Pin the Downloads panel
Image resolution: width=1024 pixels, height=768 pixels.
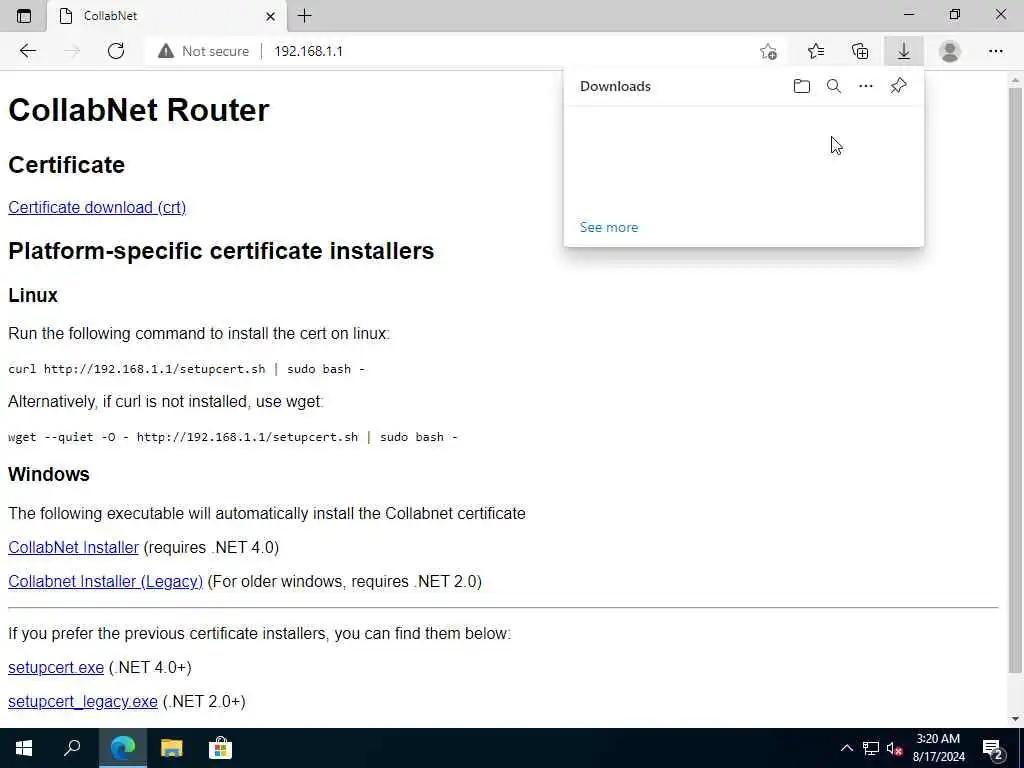(899, 86)
